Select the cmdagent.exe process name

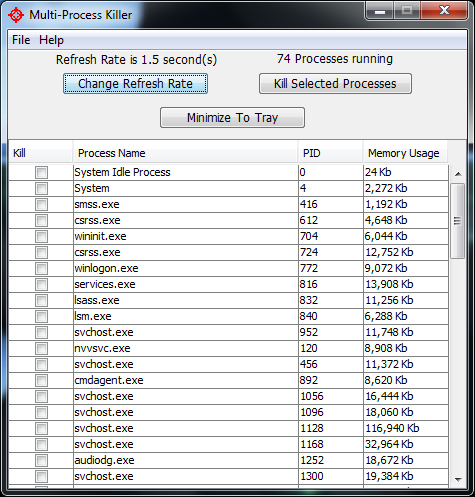[x=109, y=380]
